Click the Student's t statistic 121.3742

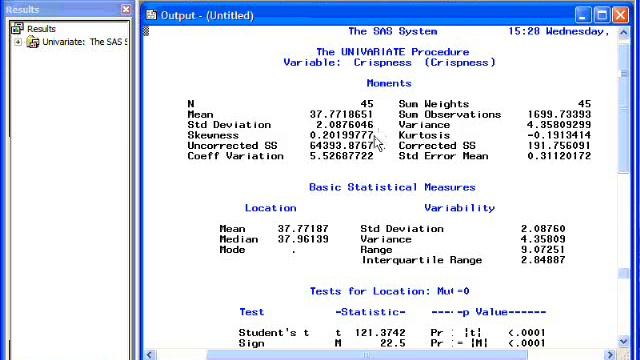click(x=380, y=333)
